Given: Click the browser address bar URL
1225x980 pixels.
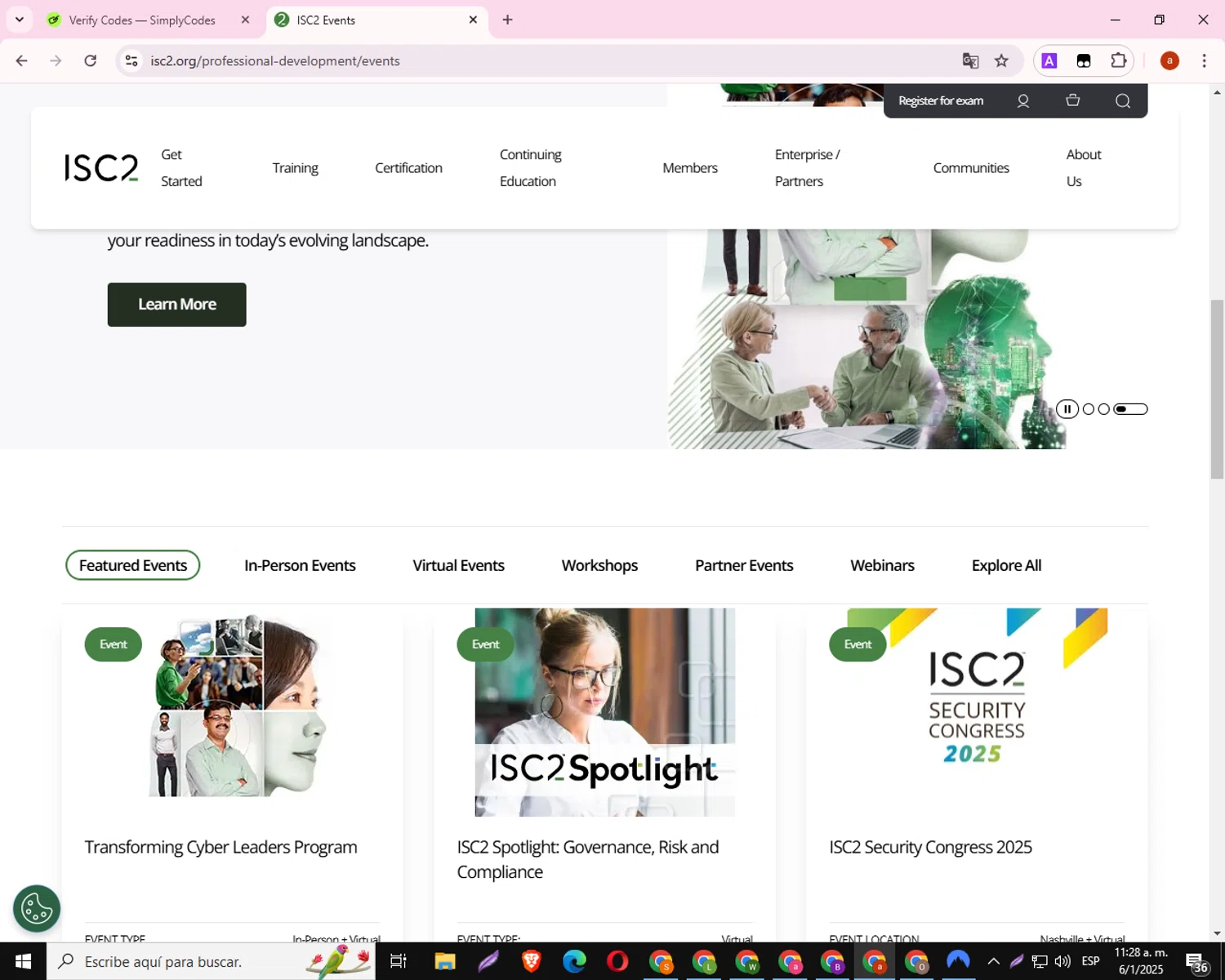Looking at the screenshot, I should click(275, 60).
